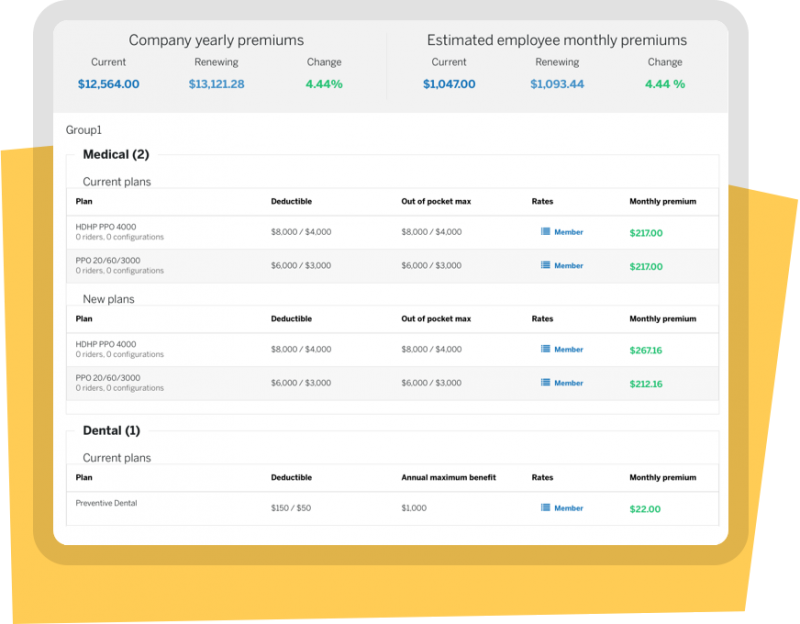
Task: Select Preventive Dental plan name
Action: click(106, 503)
